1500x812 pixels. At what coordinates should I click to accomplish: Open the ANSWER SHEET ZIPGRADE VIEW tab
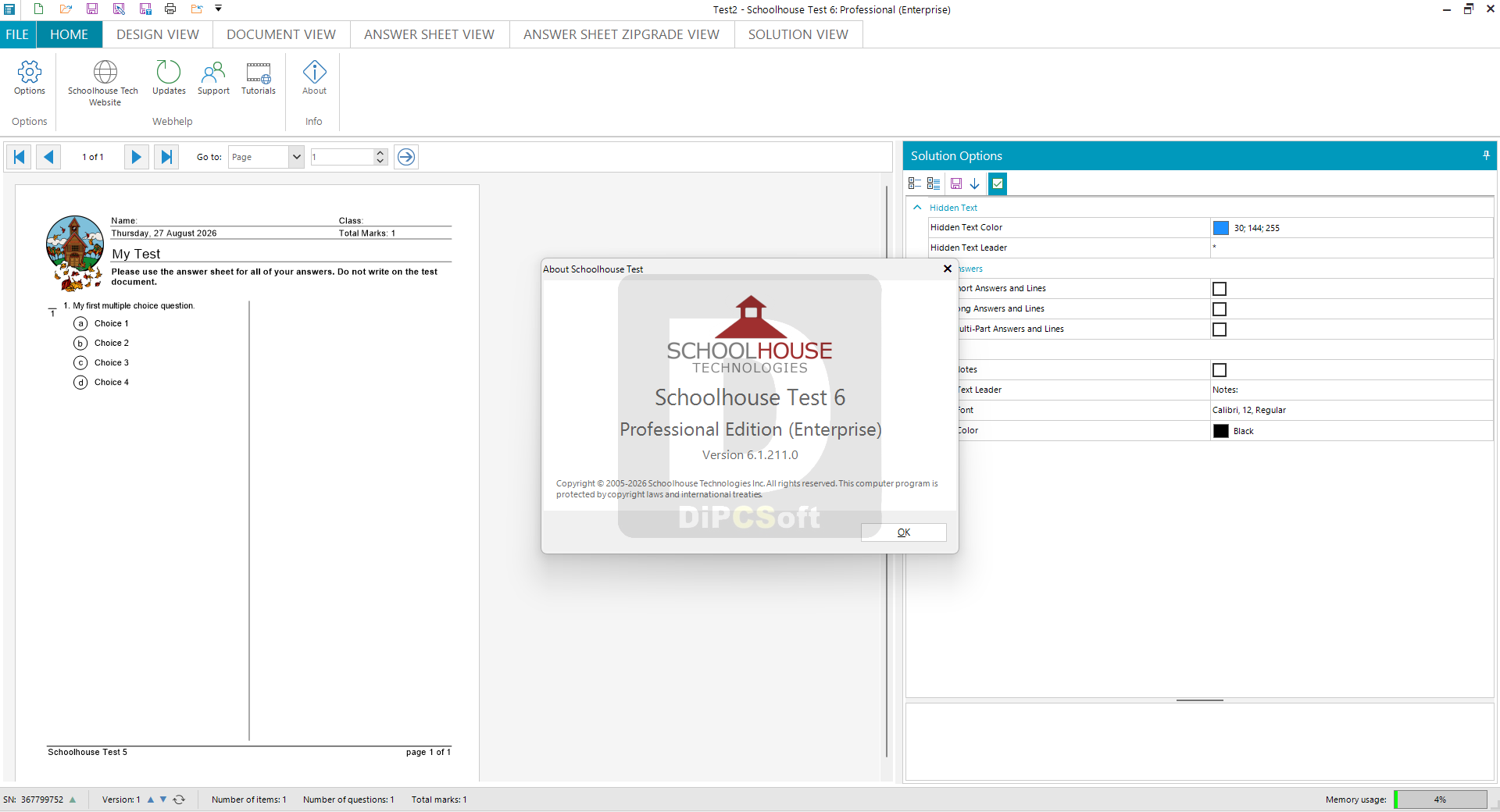(x=621, y=34)
